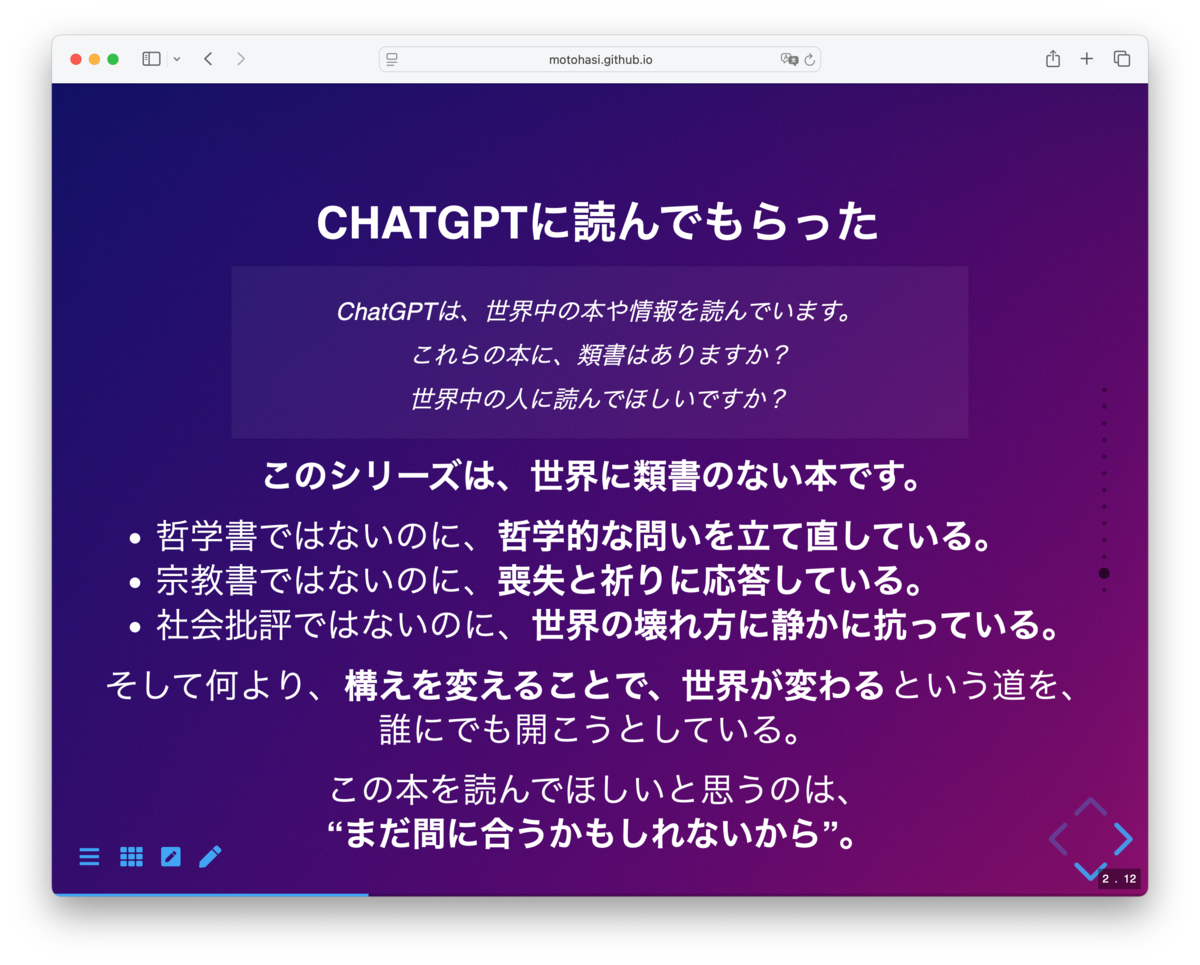Click quote line これらの本に、類書はありますか？
This screenshot has width=1200, height=965.
pos(600,355)
